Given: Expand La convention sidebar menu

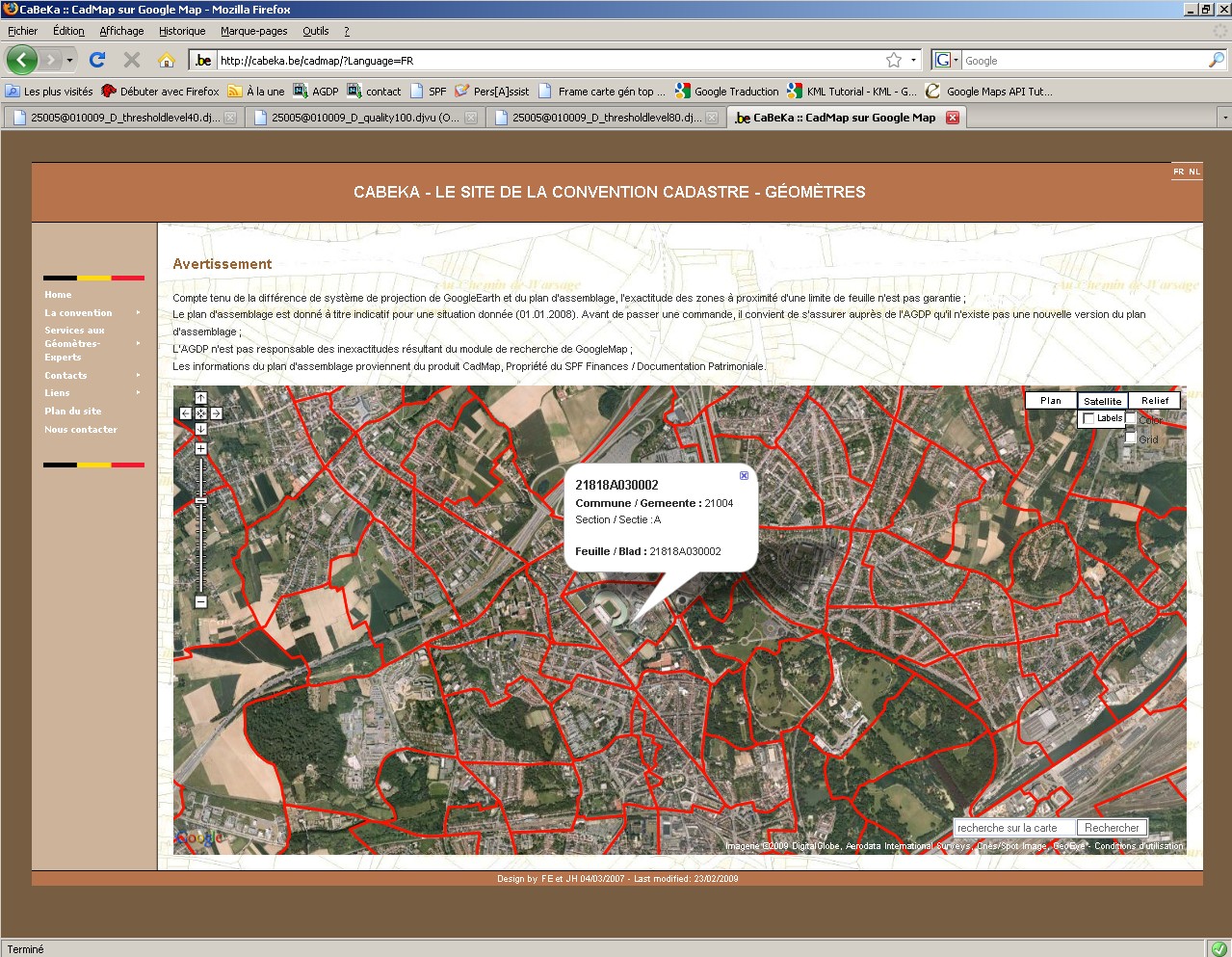Looking at the screenshot, I should click(92, 313).
